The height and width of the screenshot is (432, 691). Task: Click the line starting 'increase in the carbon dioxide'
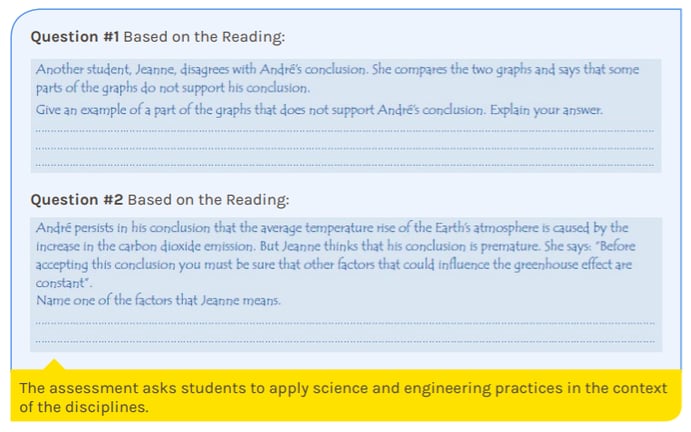(x=335, y=246)
